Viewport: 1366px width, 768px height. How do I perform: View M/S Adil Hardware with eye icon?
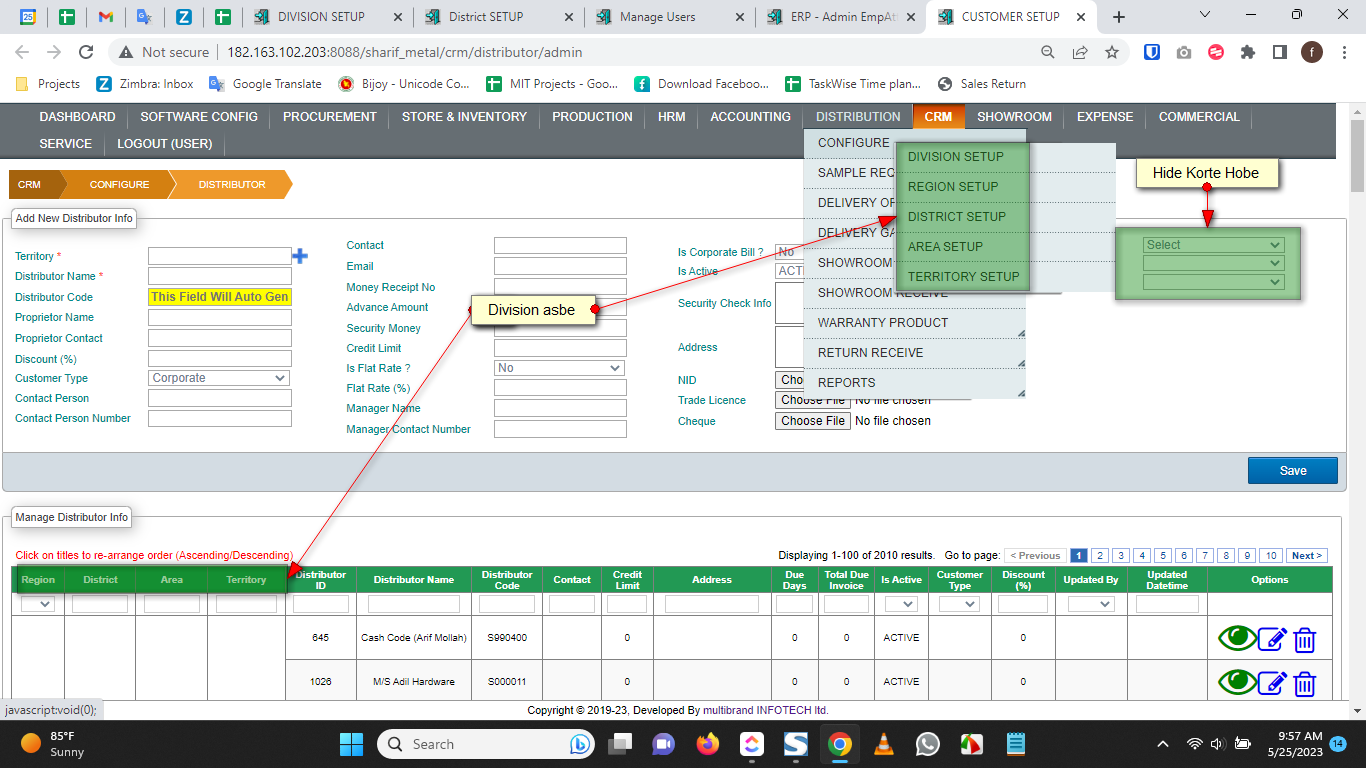[x=1236, y=682]
